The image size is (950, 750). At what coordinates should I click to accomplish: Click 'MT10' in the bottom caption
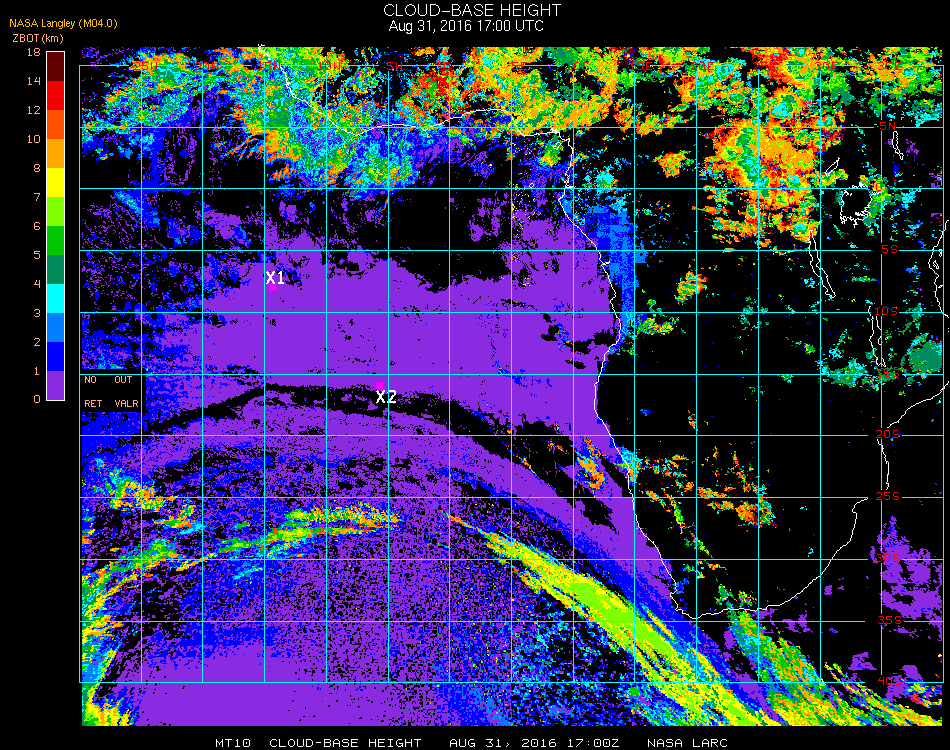tap(233, 743)
